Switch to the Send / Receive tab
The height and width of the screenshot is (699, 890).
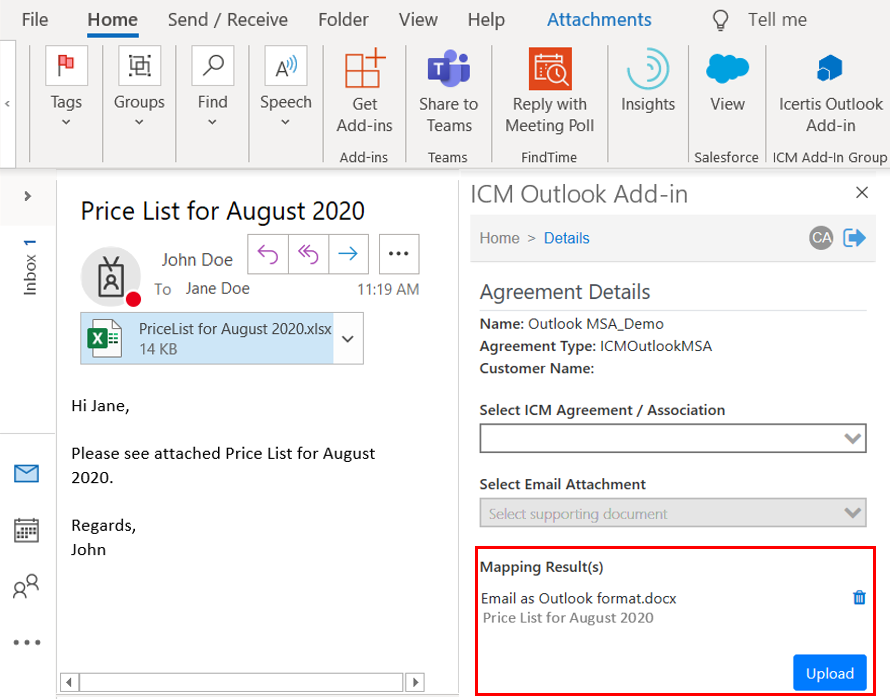[x=227, y=20]
